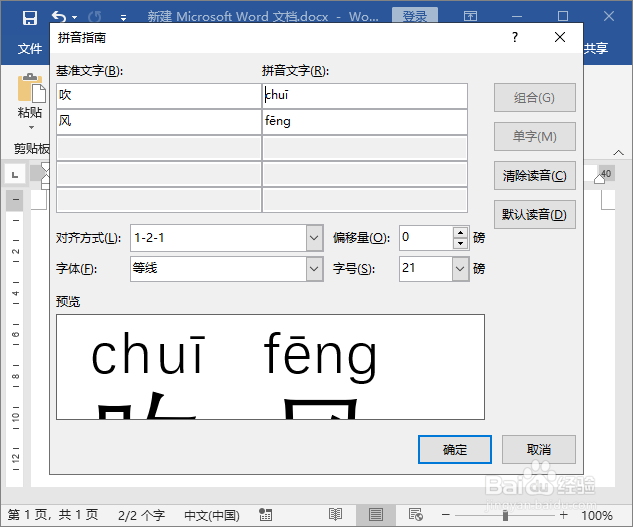This screenshot has height=527, width=633.
Task: Click the zoom out minus button
Action: click(x=446, y=515)
